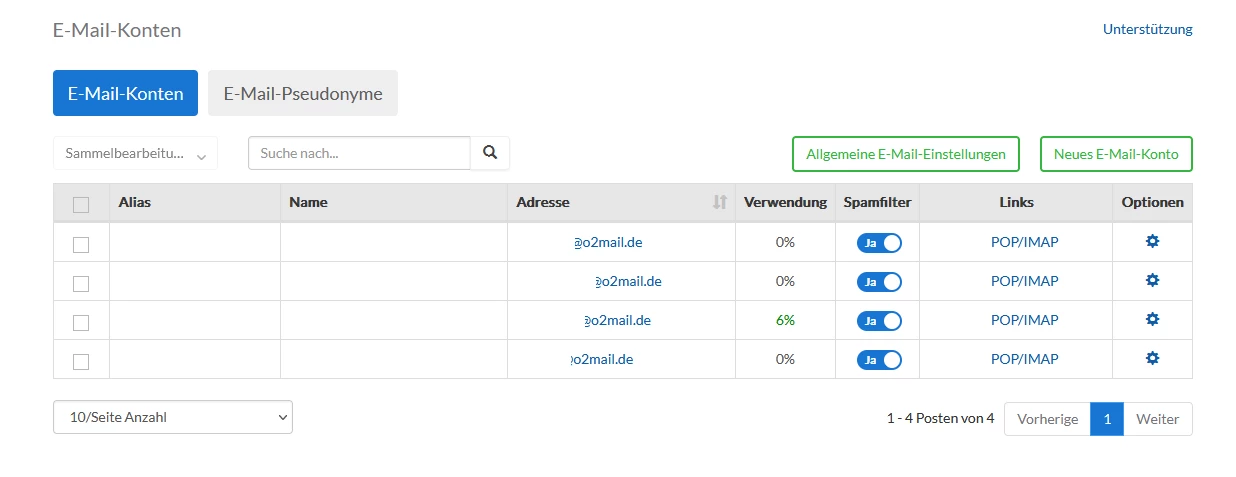The width and height of the screenshot is (1236, 477).
Task: Click POP/IMAP link in second row
Action: (1024, 281)
